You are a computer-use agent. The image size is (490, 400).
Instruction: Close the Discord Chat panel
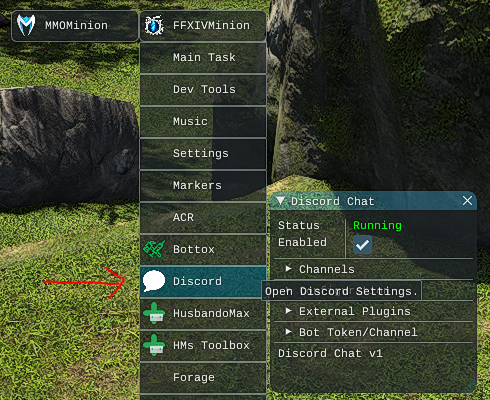[x=467, y=201]
